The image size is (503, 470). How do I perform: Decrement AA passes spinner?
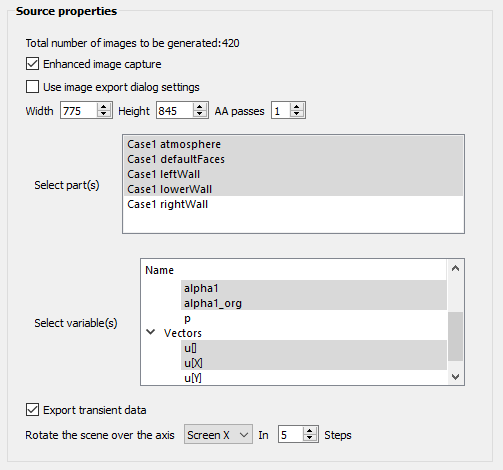pos(296,114)
